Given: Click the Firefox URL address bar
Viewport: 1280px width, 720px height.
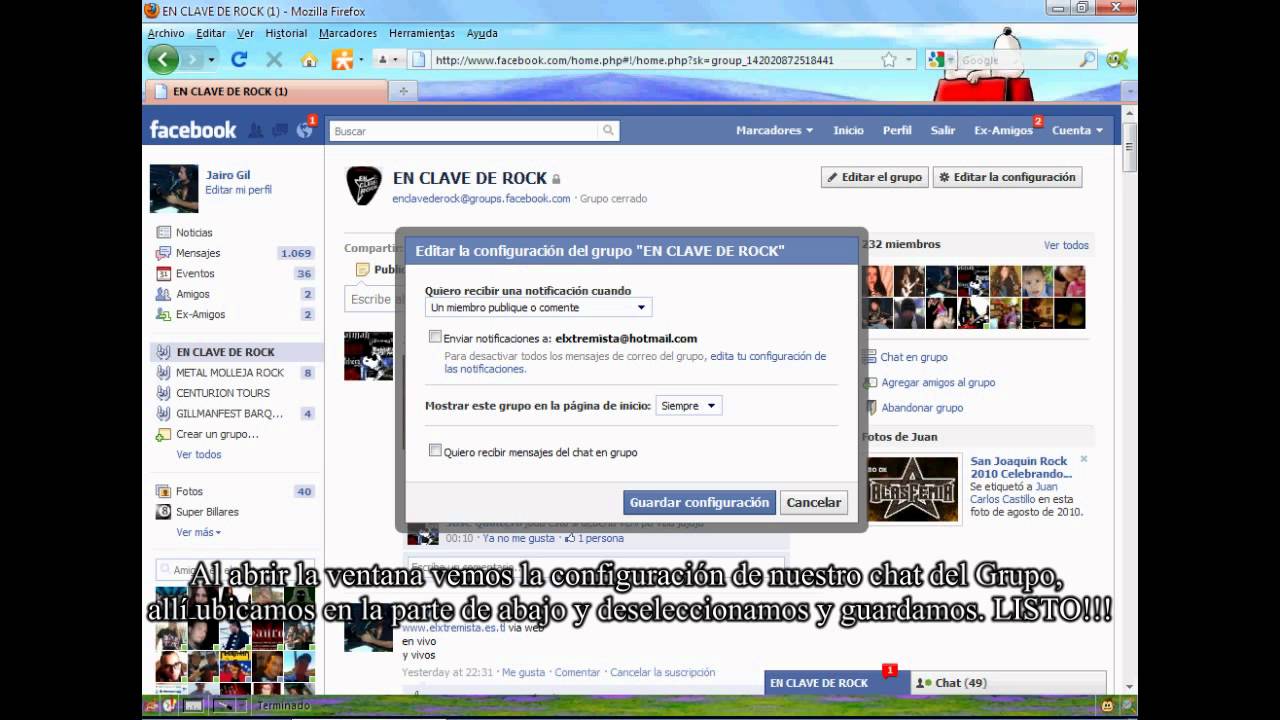Looking at the screenshot, I should coord(656,60).
